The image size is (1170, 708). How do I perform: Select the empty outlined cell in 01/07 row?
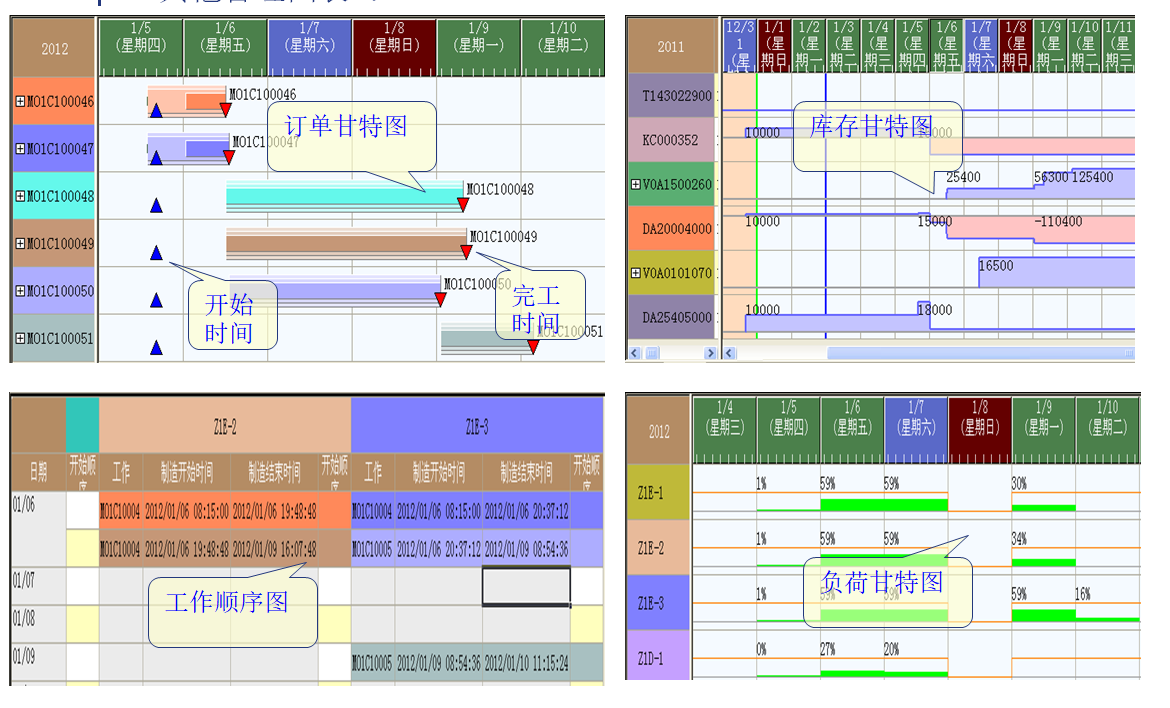coord(526,586)
